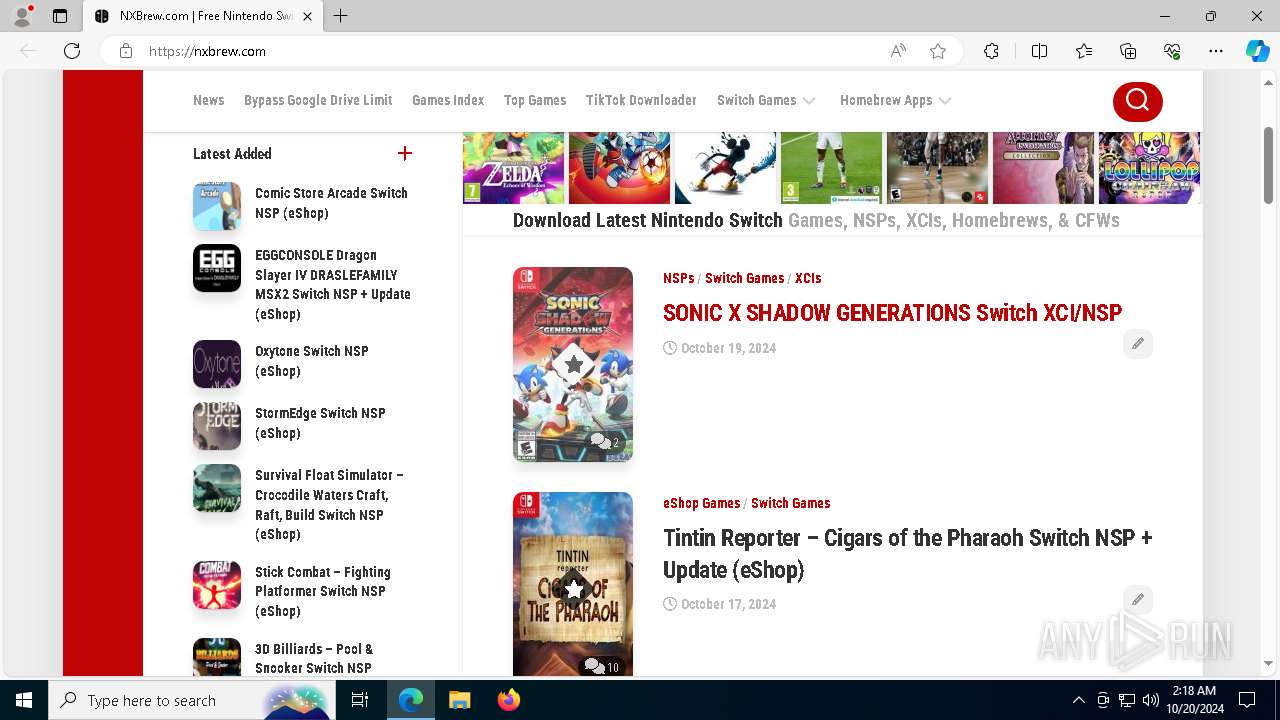
Task: Open the News menu item
Action: 209,100
